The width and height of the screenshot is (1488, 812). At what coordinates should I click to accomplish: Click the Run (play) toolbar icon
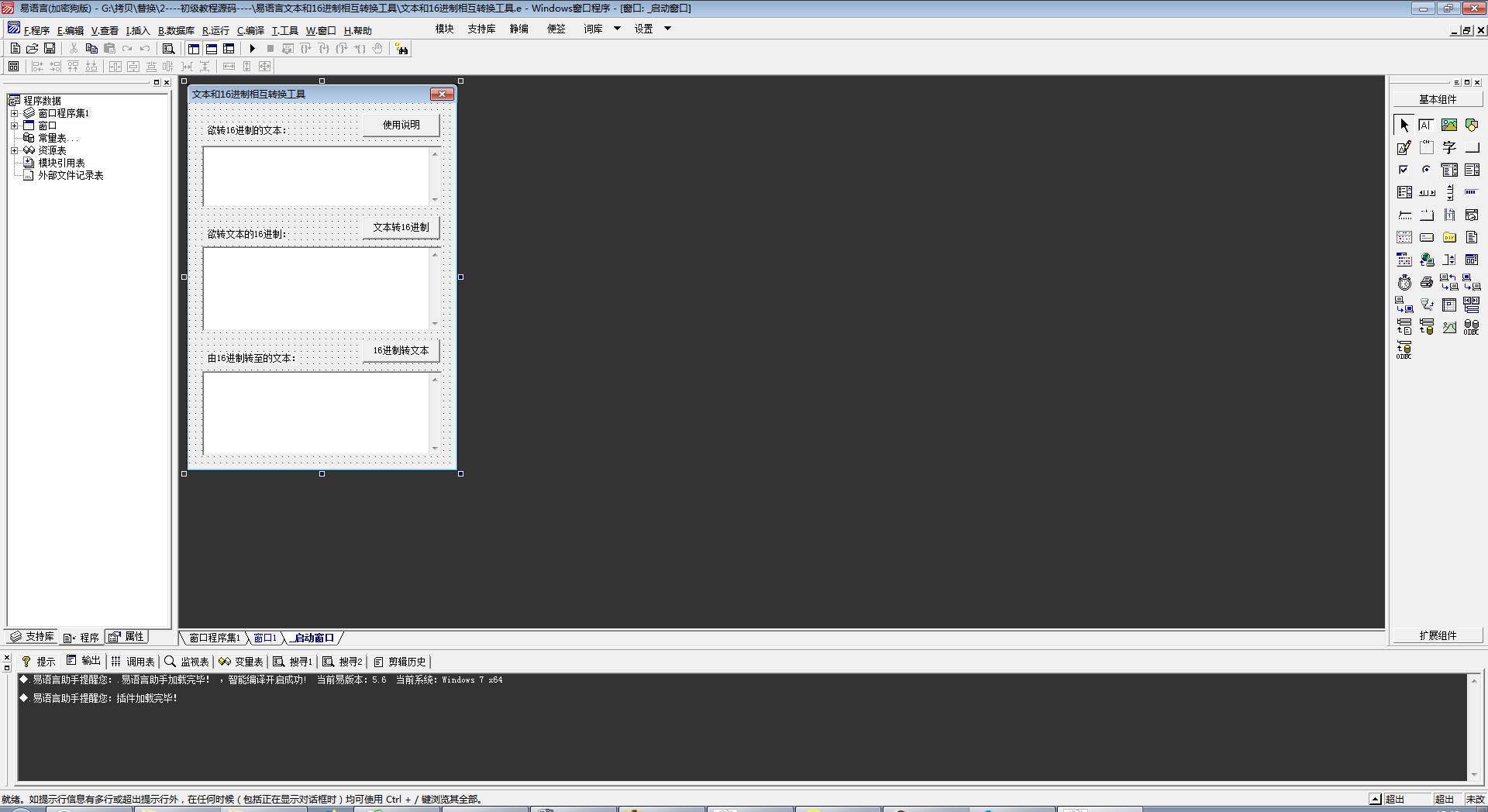coord(252,49)
